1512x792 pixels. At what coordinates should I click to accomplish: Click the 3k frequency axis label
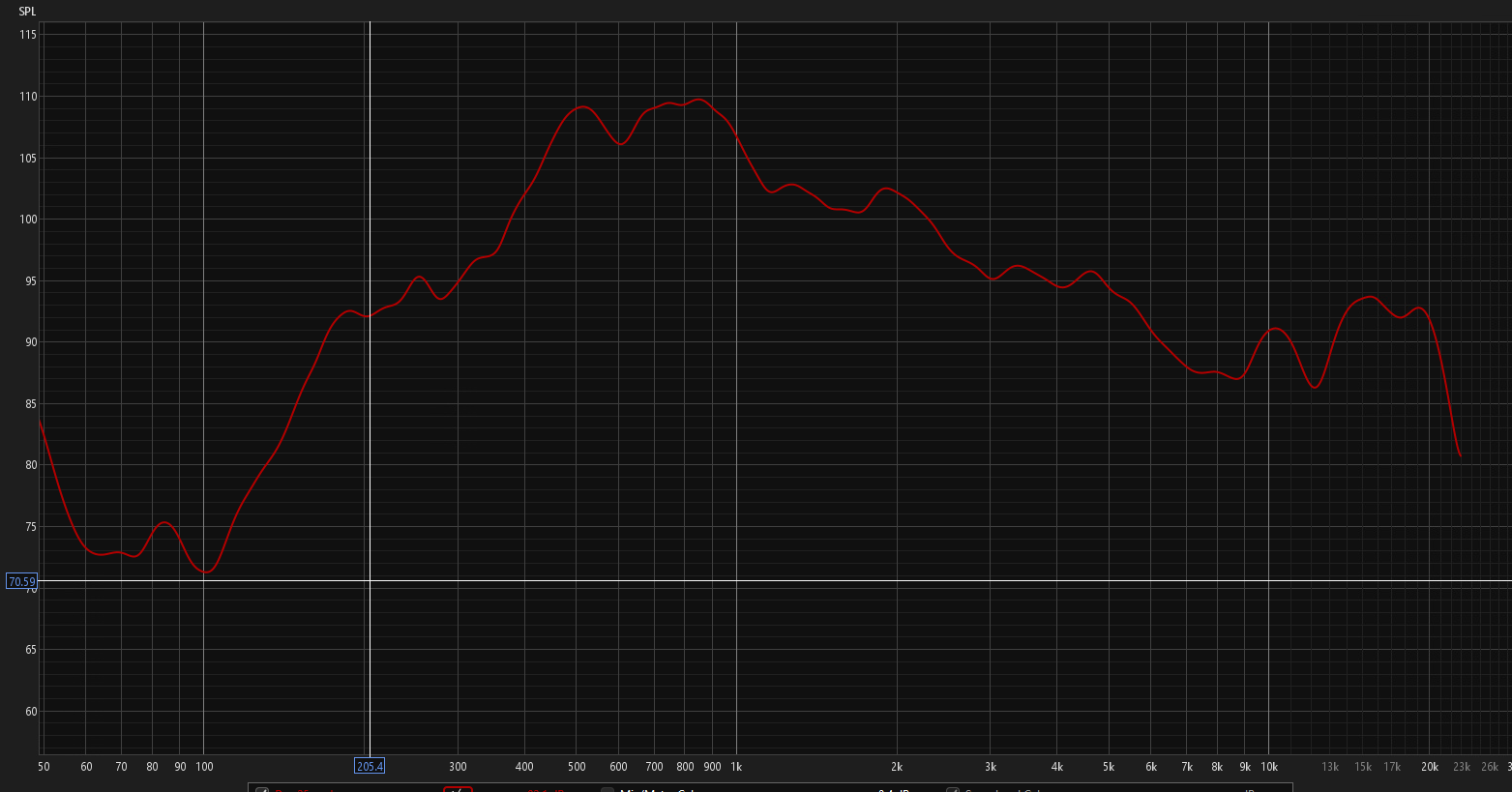pyautogui.click(x=991, y=767)
